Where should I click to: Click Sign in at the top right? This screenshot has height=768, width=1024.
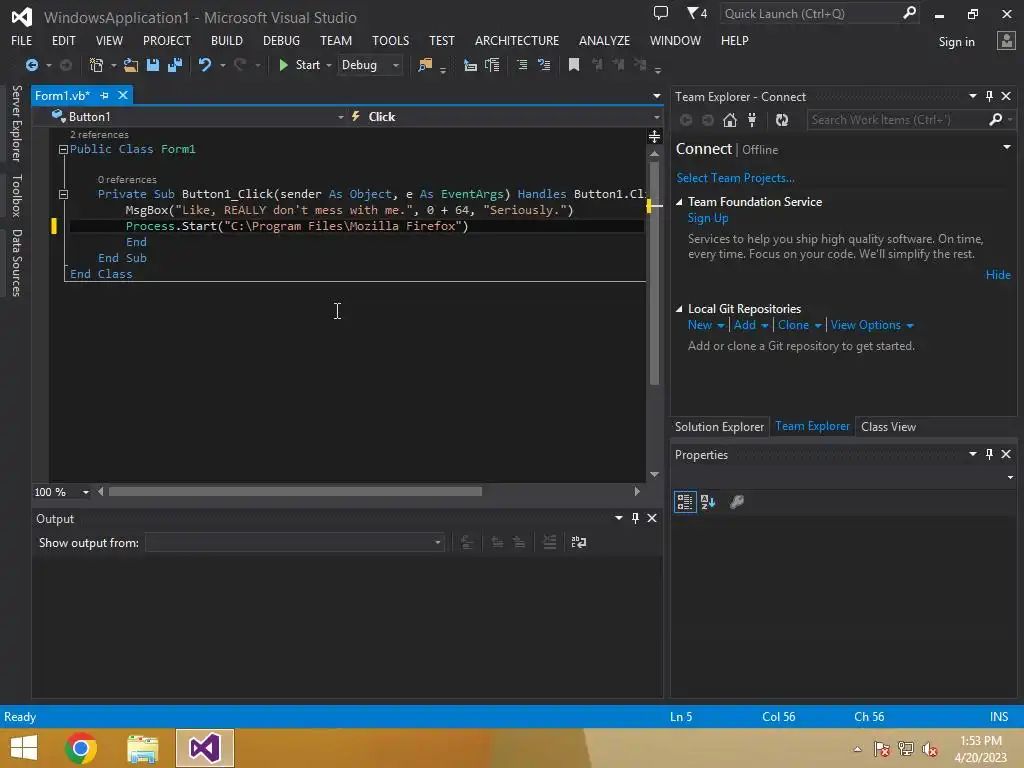[x=956, y=42]
